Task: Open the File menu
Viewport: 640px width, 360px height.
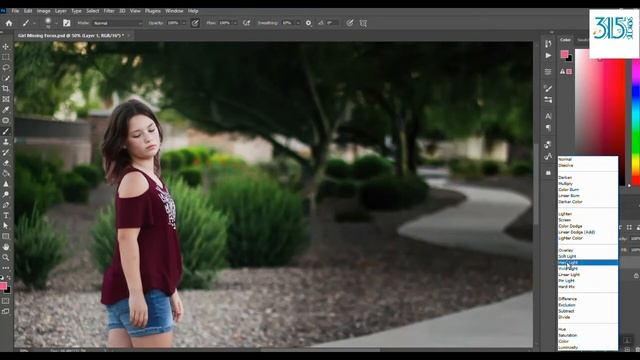Action: click(x=16, y=11)
